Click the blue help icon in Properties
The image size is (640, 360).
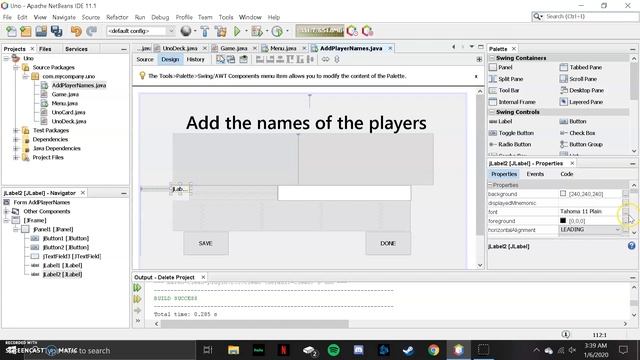[x=631, y=246]
